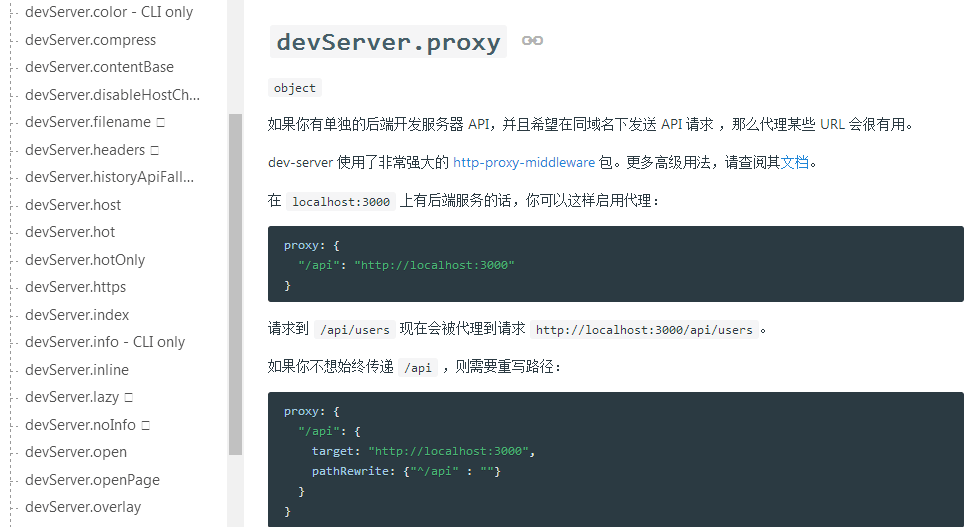The height and width of the screenshot is (527, 968).
Task: Go to devServer.https entry
Action: (x=75, y=287)
